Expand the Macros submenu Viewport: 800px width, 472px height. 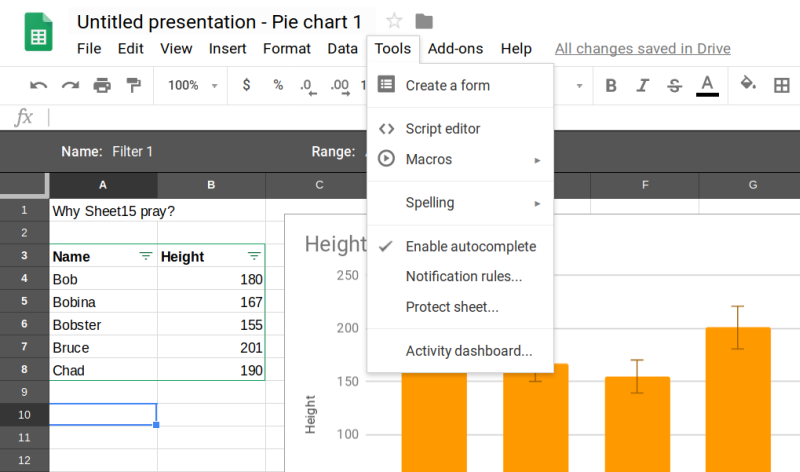(460, 159)
